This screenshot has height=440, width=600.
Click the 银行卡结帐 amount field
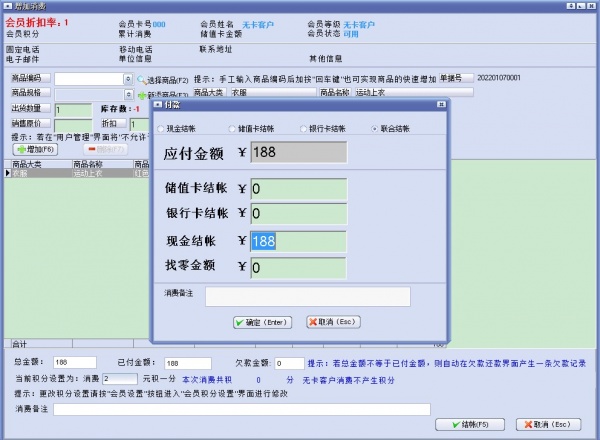[x=299, y=213]
